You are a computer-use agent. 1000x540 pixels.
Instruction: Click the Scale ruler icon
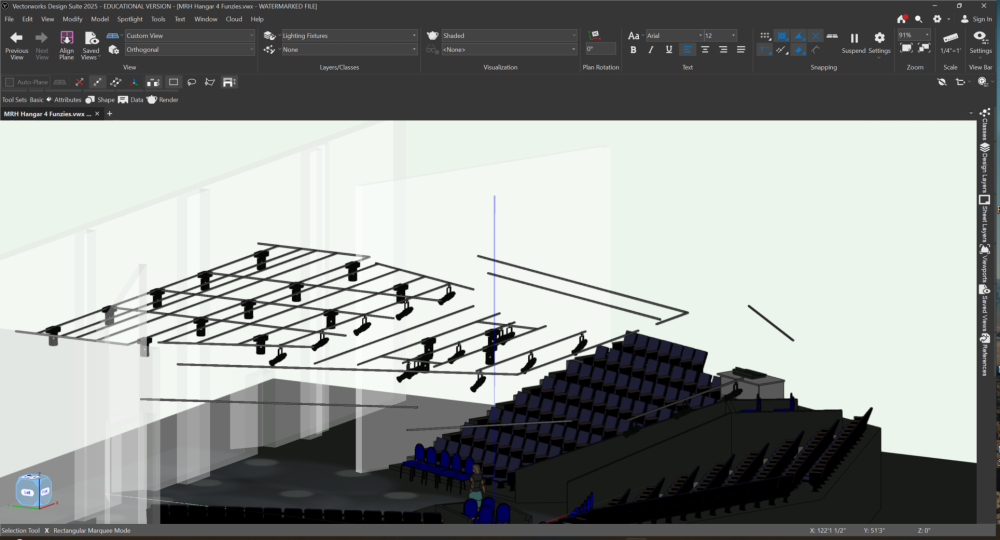(950, 37)
